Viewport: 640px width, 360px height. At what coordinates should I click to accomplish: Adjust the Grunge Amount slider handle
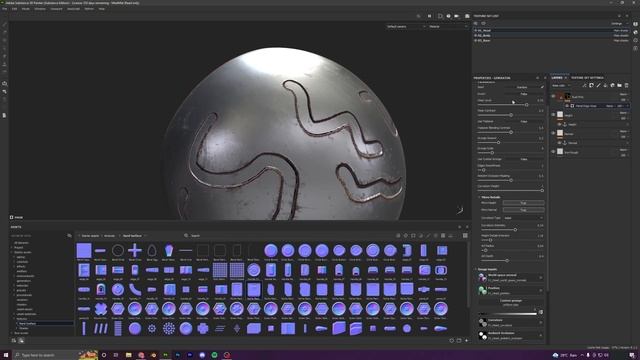[x=498, y=142]
